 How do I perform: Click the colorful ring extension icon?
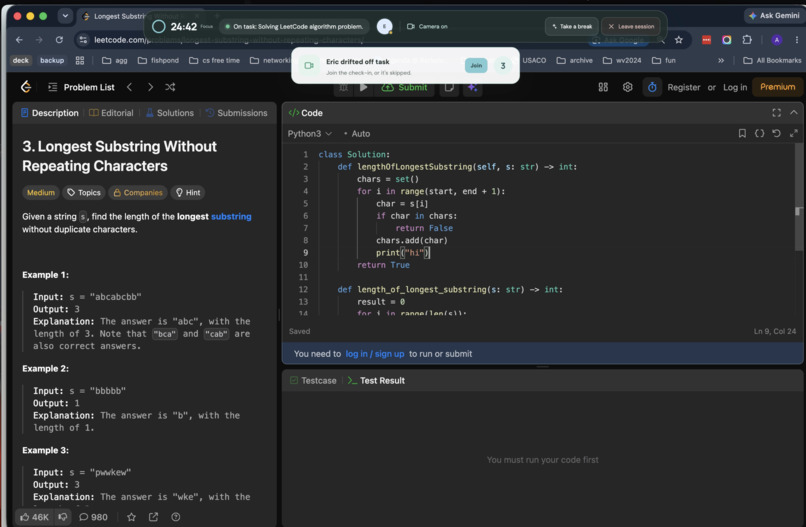(726, 40)
